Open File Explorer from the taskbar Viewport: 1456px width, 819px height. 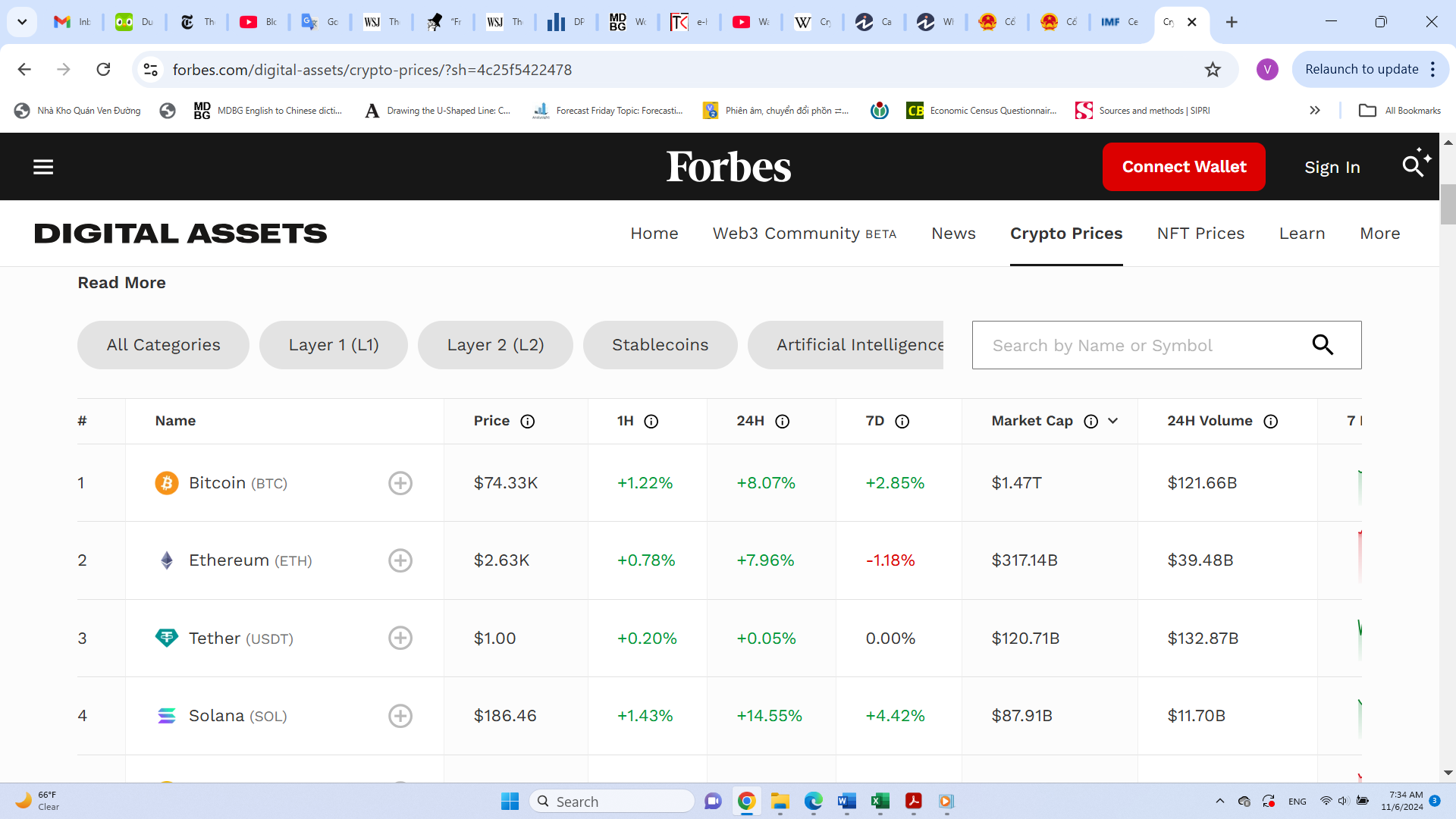(x=780, y=802)
